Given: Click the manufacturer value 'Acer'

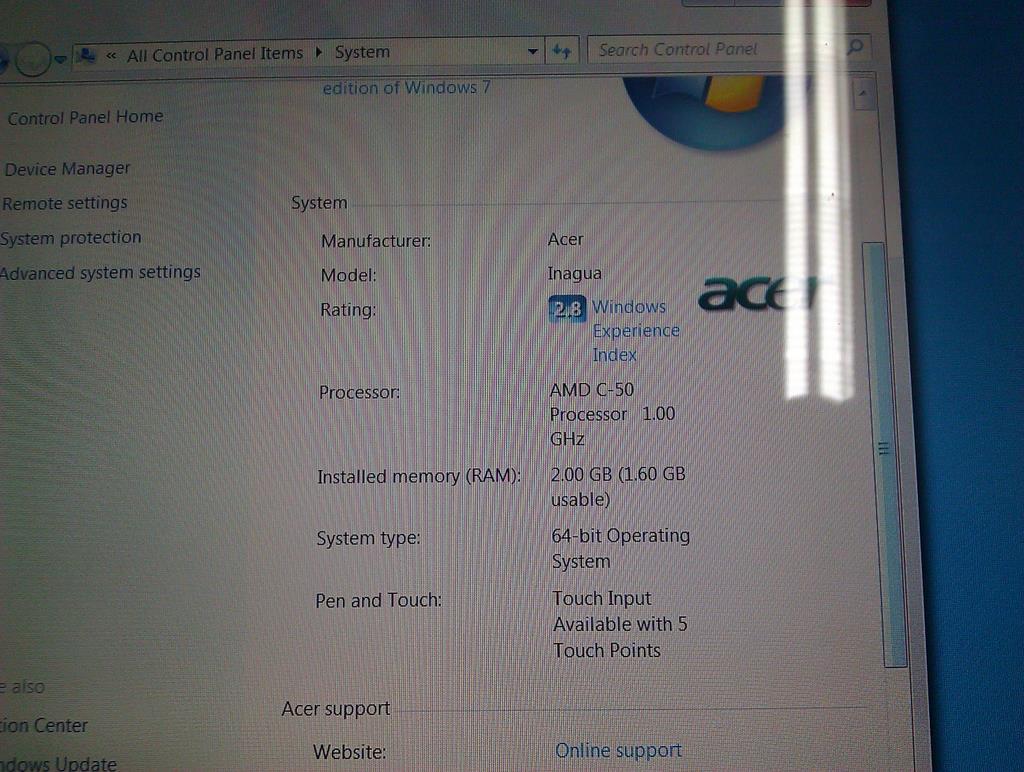Looking at the screenshot, I should (x=566, y=240).
